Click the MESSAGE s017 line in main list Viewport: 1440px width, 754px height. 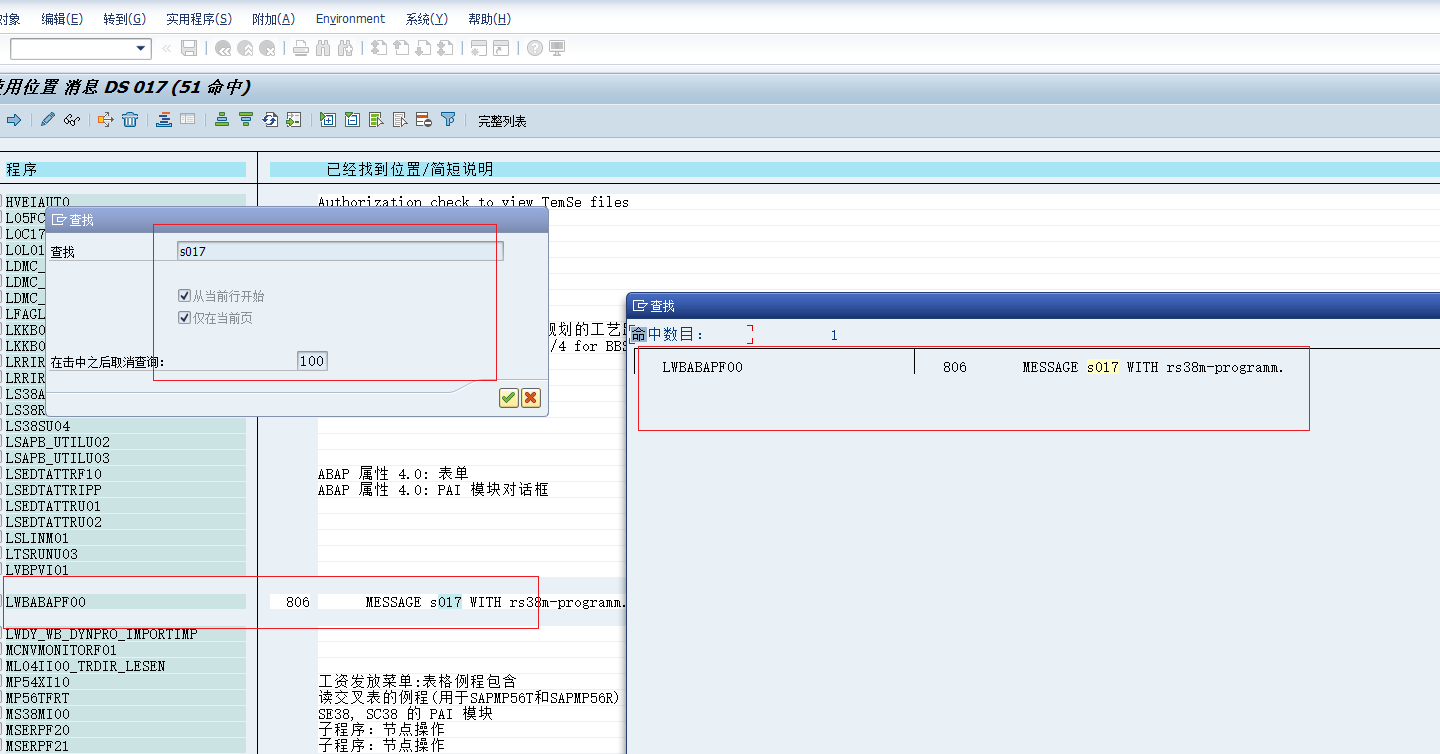[496, 602]
